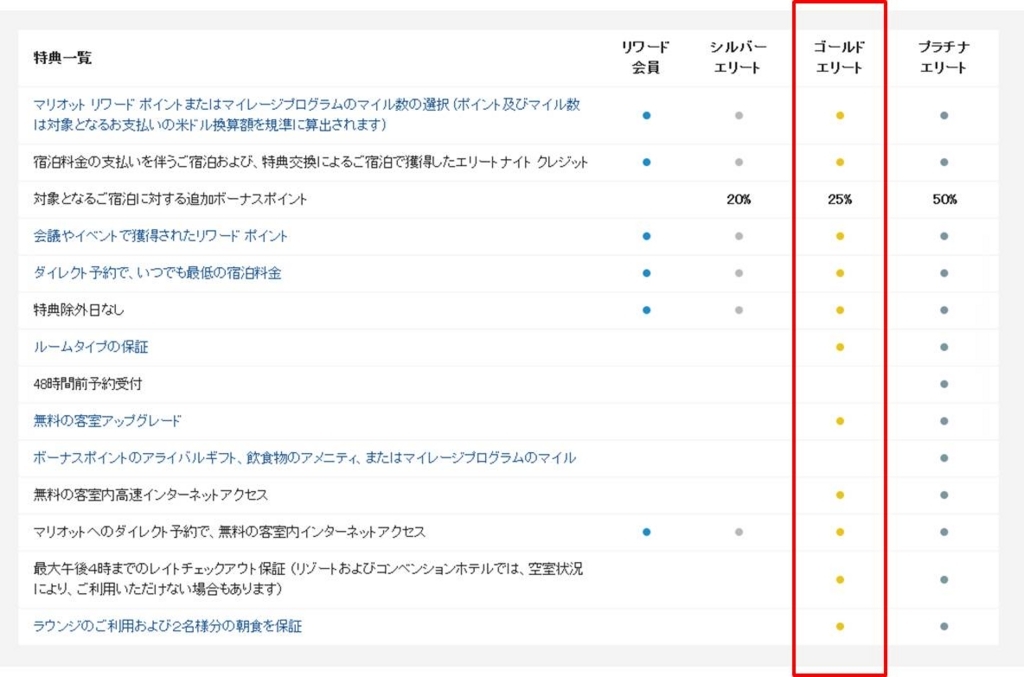Click the プラチナエリート dot in 無料の客室アップグレード row
This screenshot has height=677, width=1024.
tap(944, 421)
